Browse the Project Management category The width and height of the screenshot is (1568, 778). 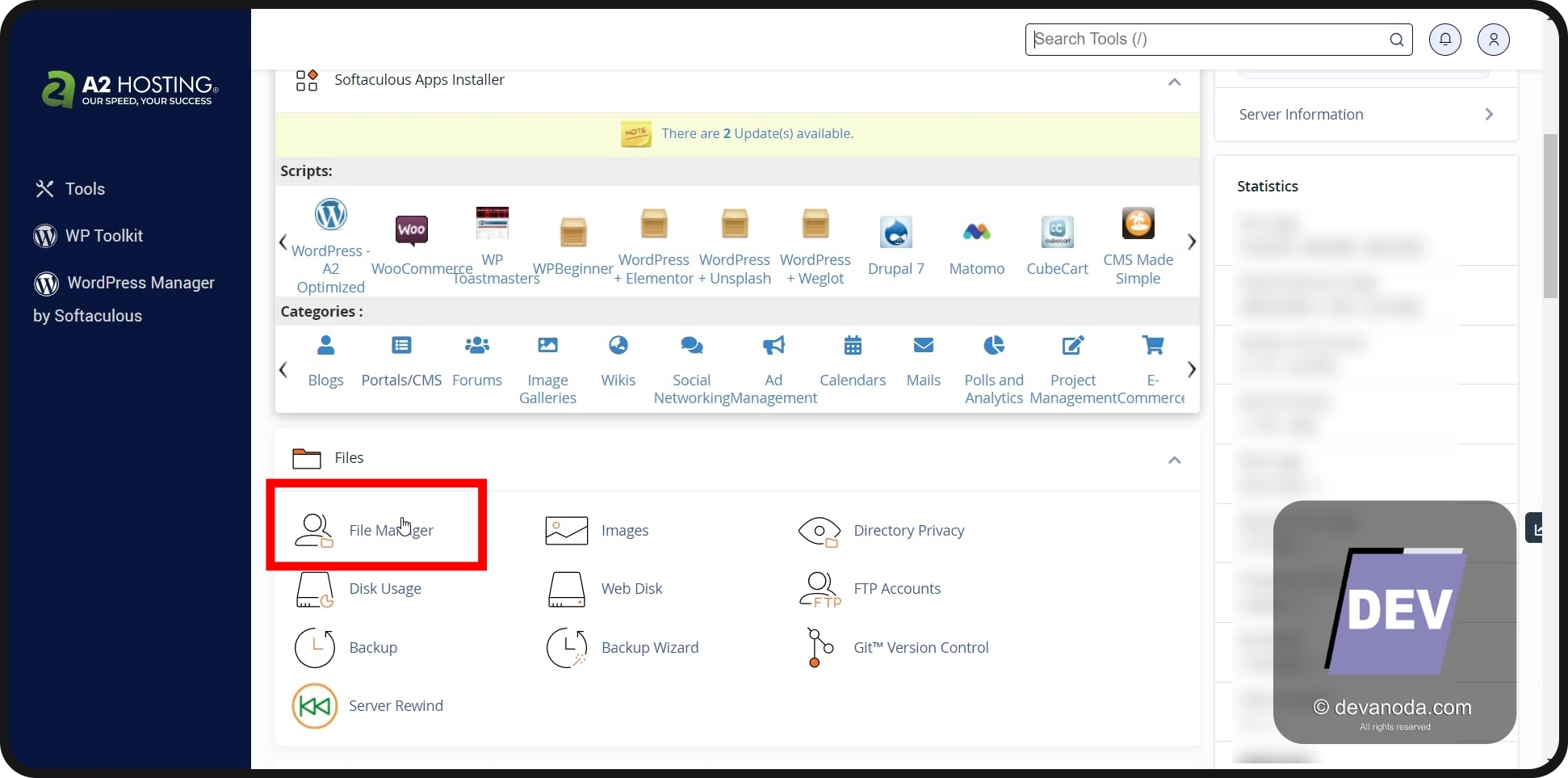point(1073,346)
